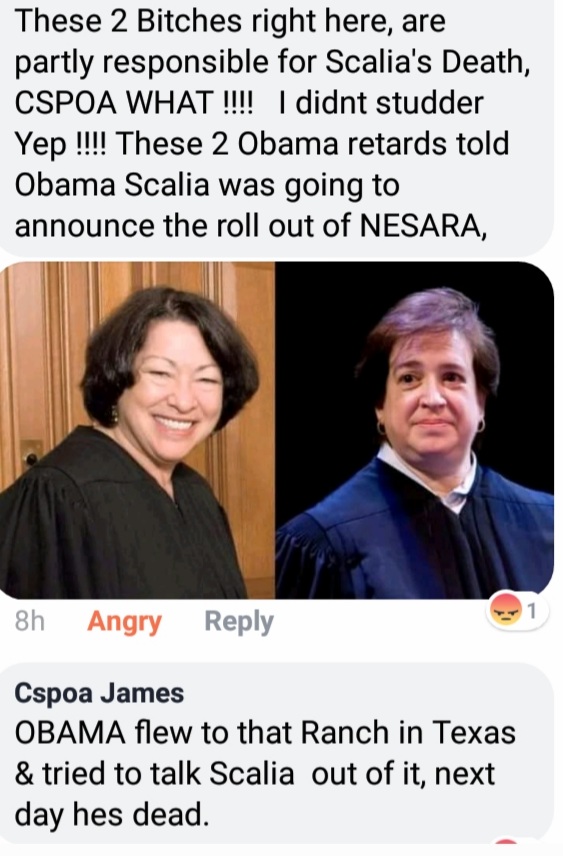Select text line mentioning roll out of NESARA

pyautogui.click(x=251, y=225)
